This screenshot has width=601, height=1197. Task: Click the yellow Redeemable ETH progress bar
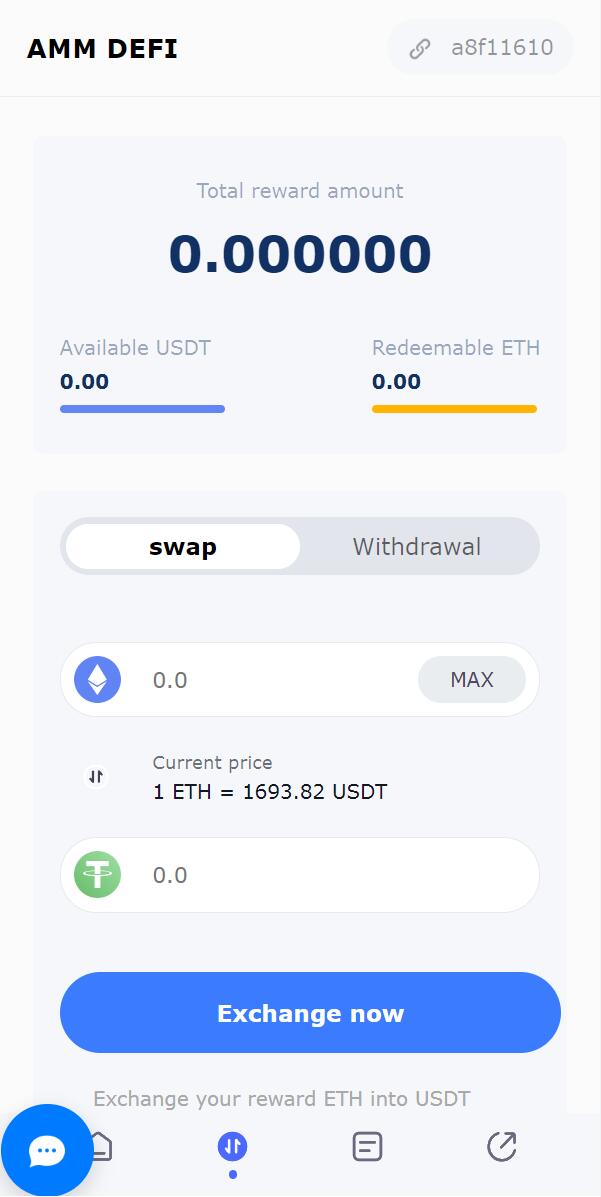click(x=454, y=409)
